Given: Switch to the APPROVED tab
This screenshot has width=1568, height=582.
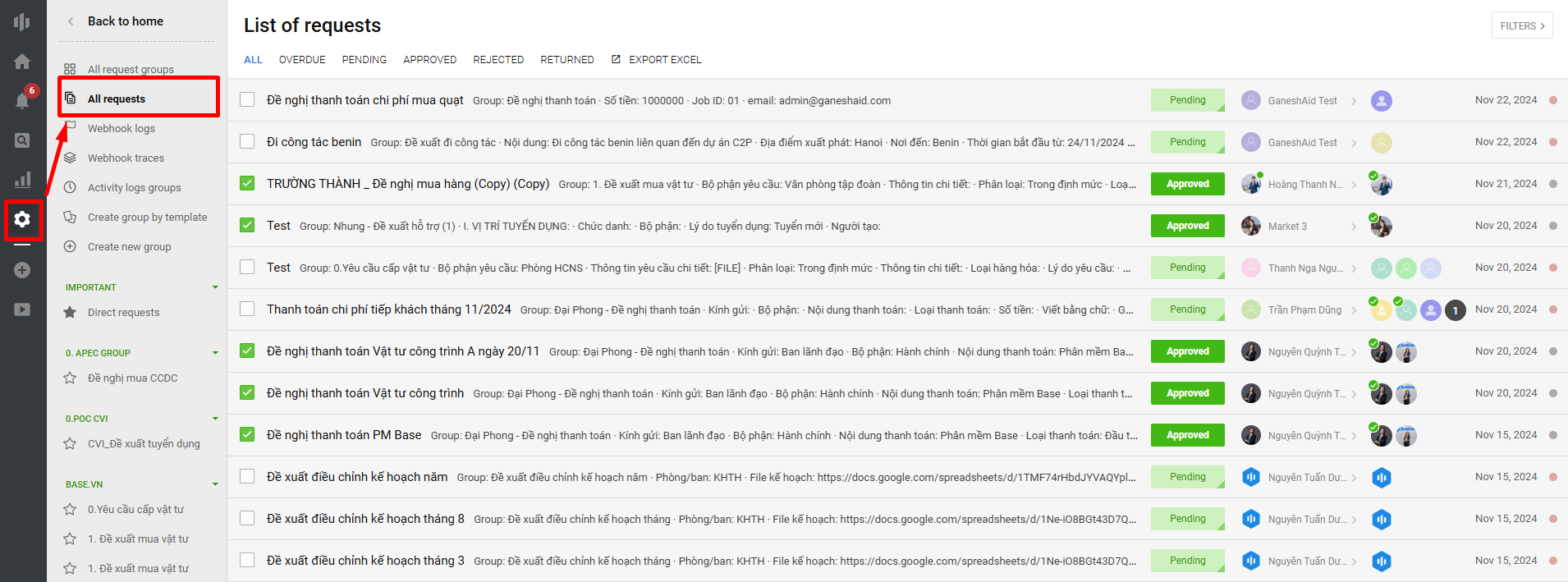Looking at the screenshot, I should coord(430,59).
